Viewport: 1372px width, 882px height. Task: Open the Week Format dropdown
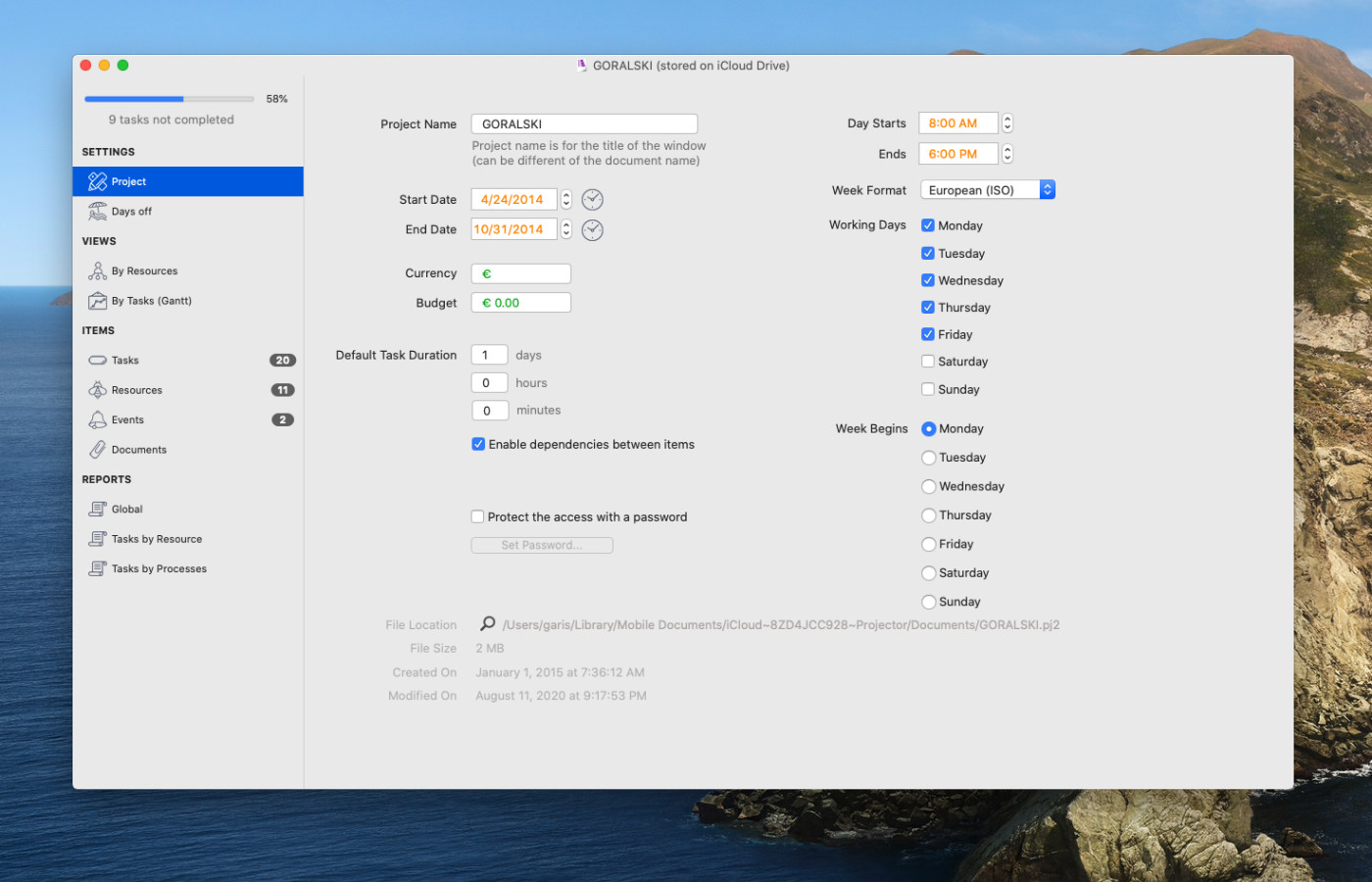pyautogui.click(x=988, y=190)
